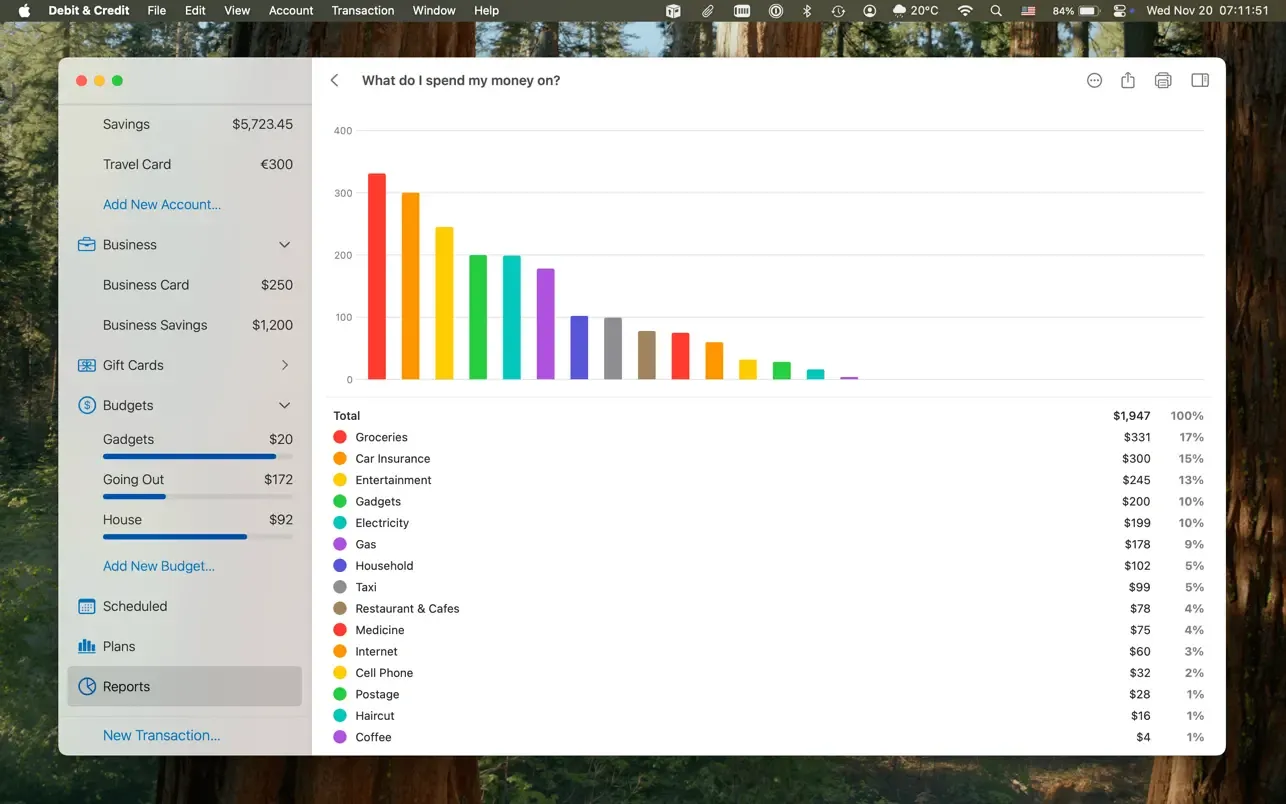Toggle the right sidebar panel icon
Image resolution: width=1286 pixels, height=804 pixels.
tap(1200, 80)
